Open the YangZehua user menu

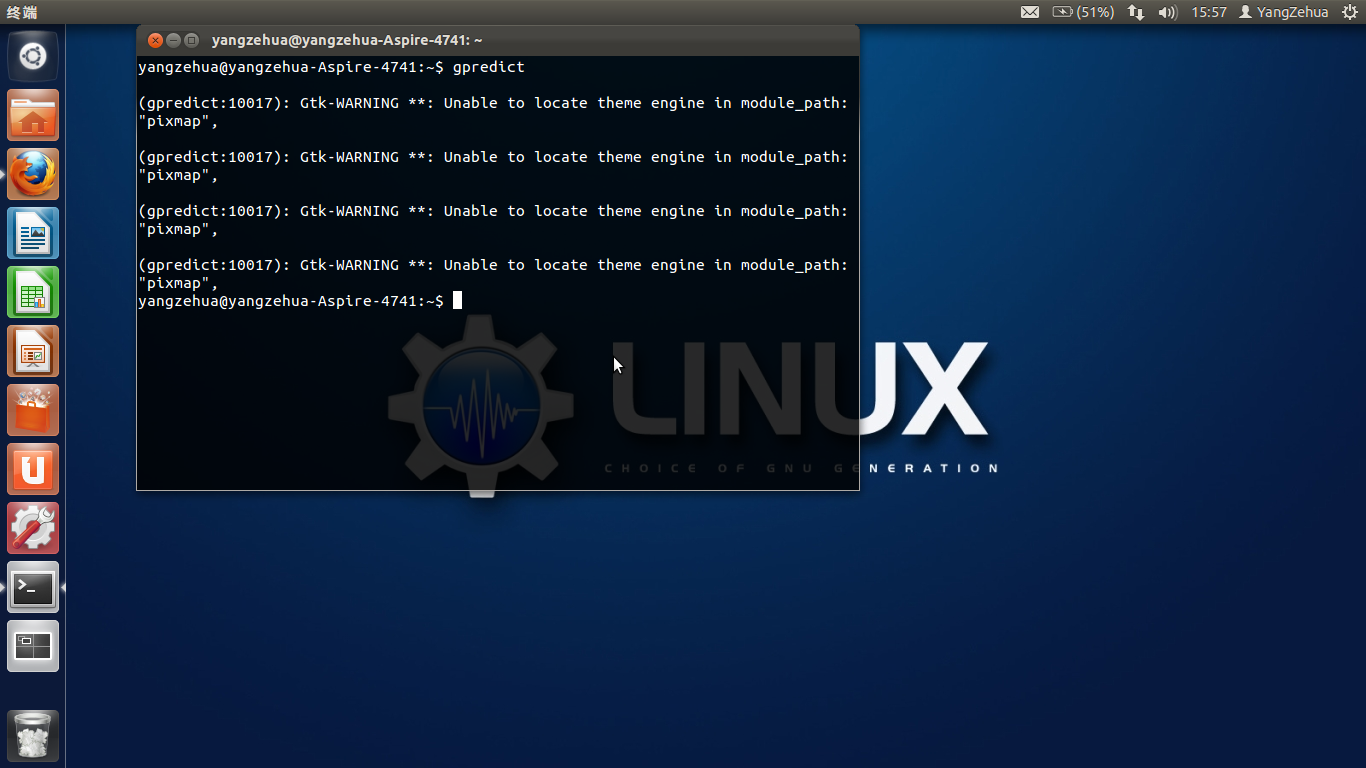click(1284, 12)
